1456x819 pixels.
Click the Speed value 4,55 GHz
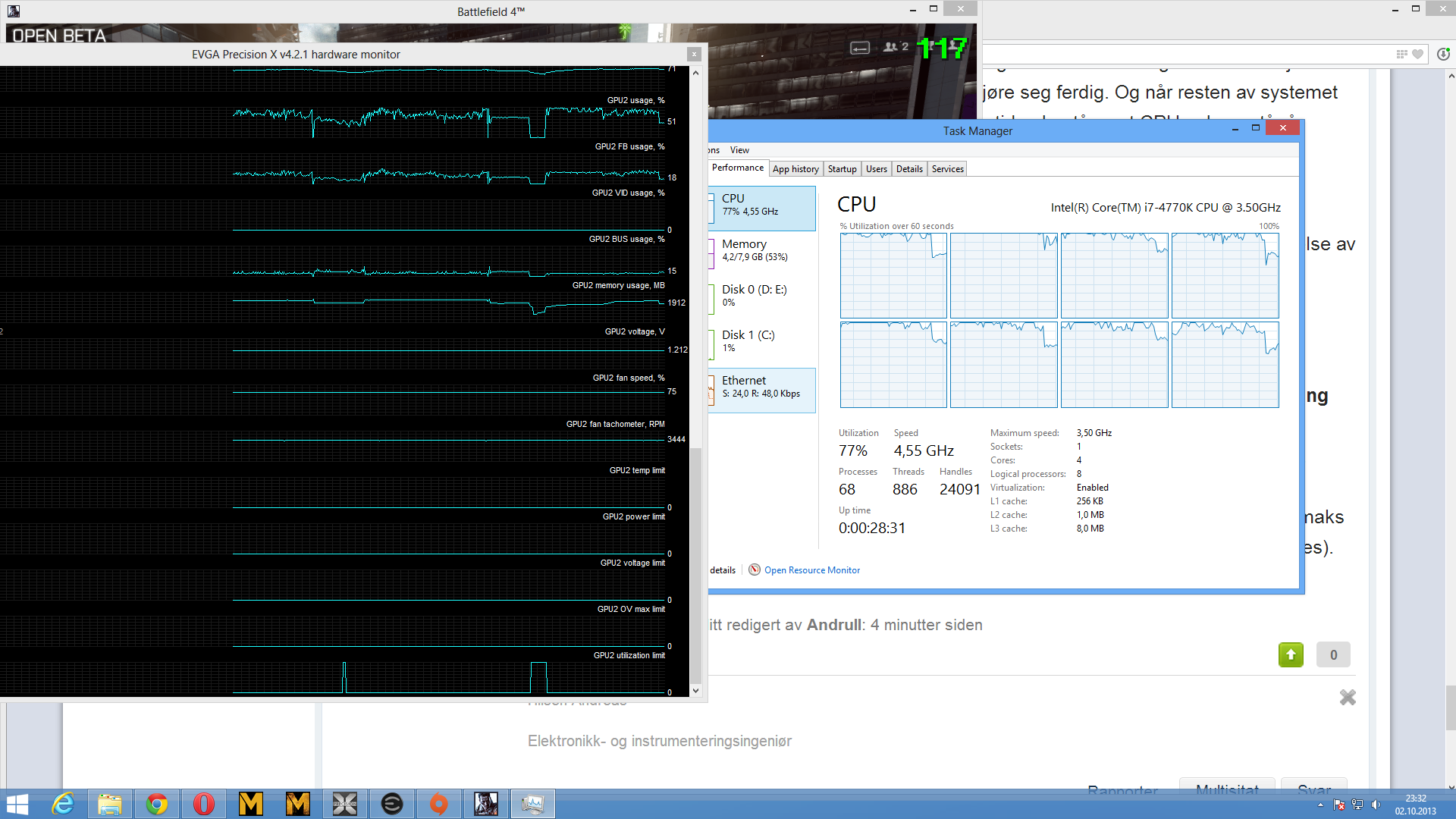point(924,450)
